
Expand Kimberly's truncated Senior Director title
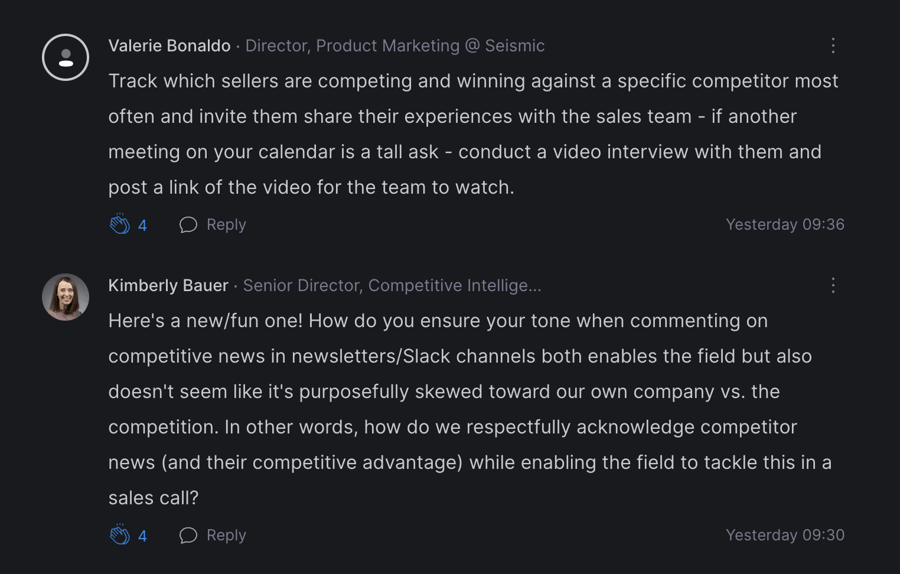[392, 286]
